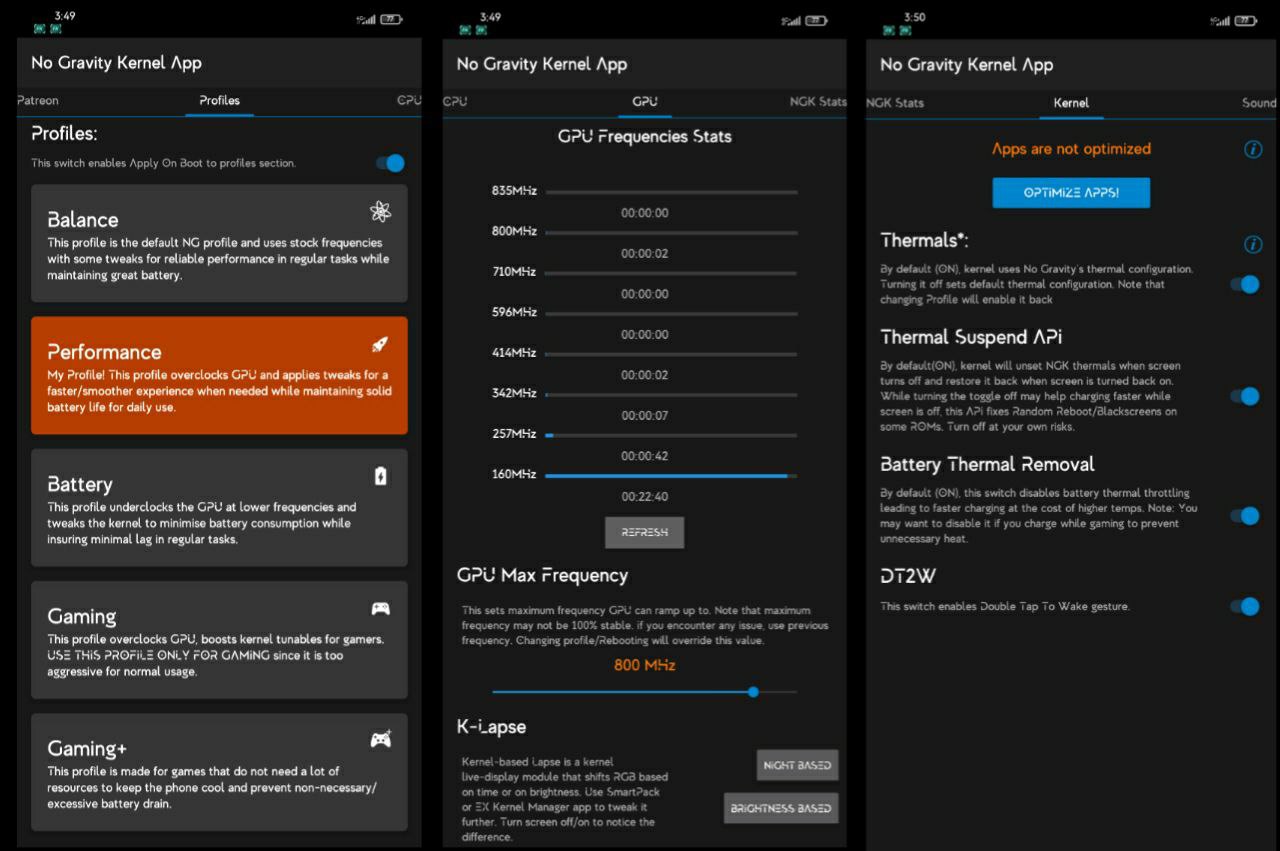The width and height of the screenshot is (1280, 851).
Task: Open the CPU tab in middle screen
Action: (x=455, y=101)
